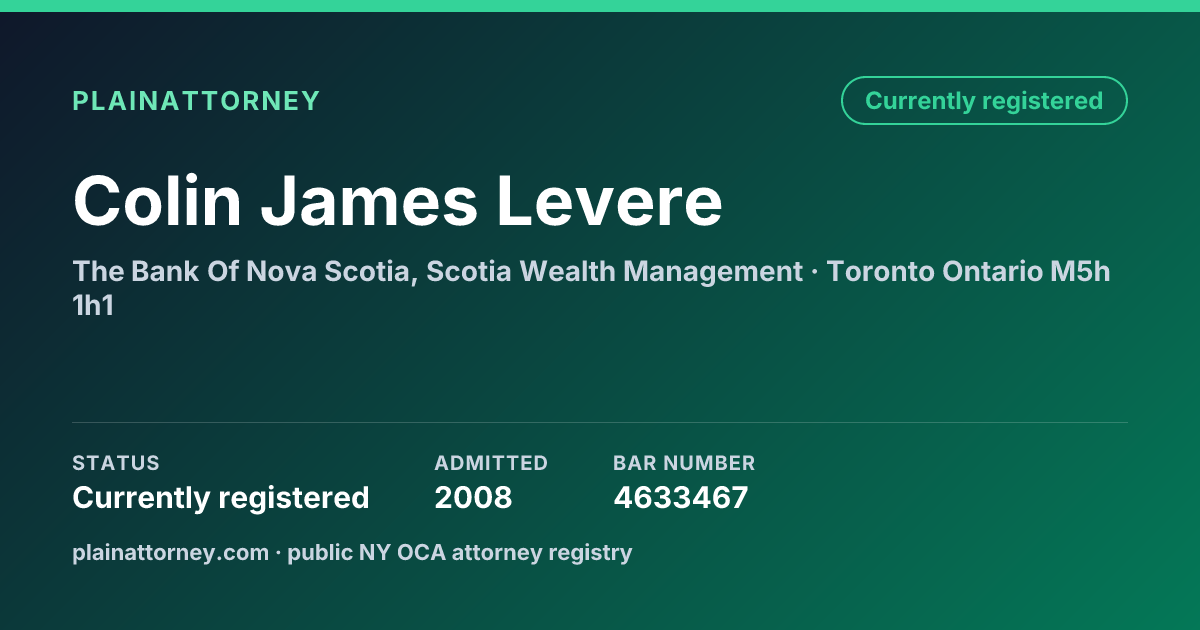The image size is (1200, 630).
Task: Open the plainattorney.com footer link
Action: click(171, 552)
